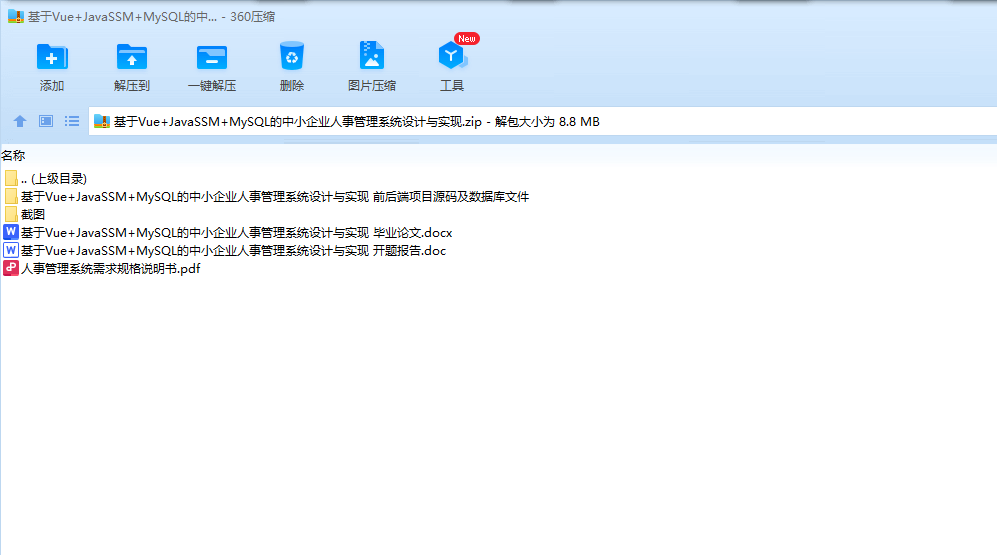The image size is (997, 555).
Task: Select the '.. (上级目录)' row
Action: click(53, 179)
